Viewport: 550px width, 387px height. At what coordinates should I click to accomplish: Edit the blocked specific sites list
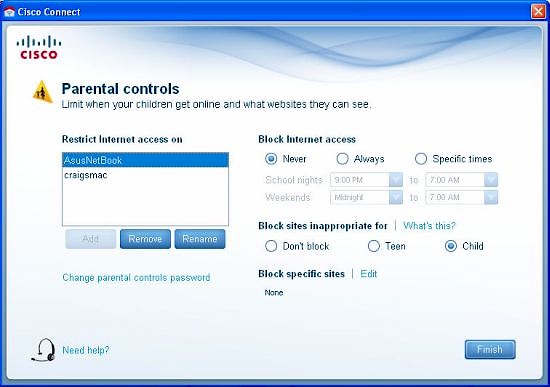368,274
